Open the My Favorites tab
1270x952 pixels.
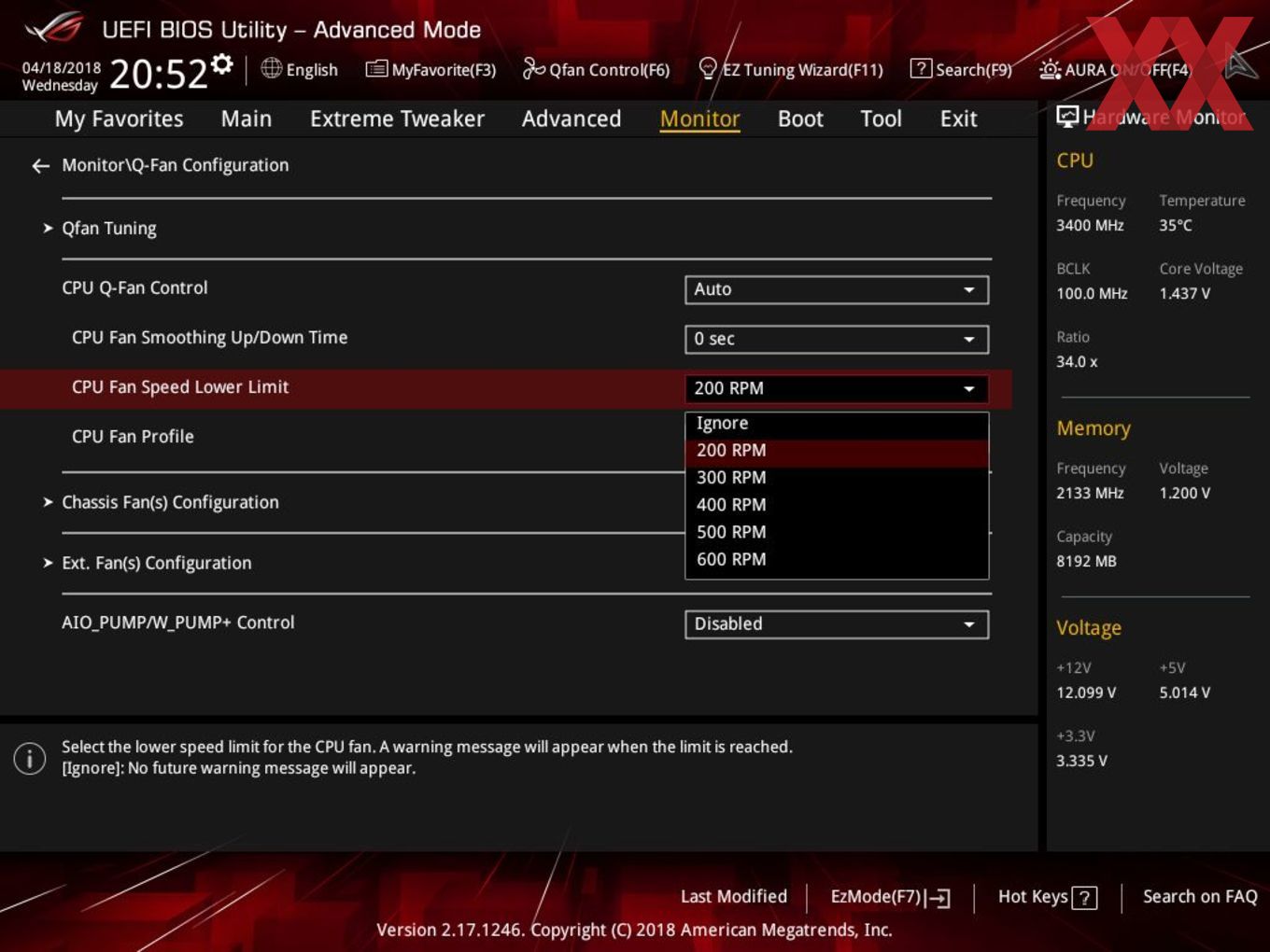tap(119, 119)
